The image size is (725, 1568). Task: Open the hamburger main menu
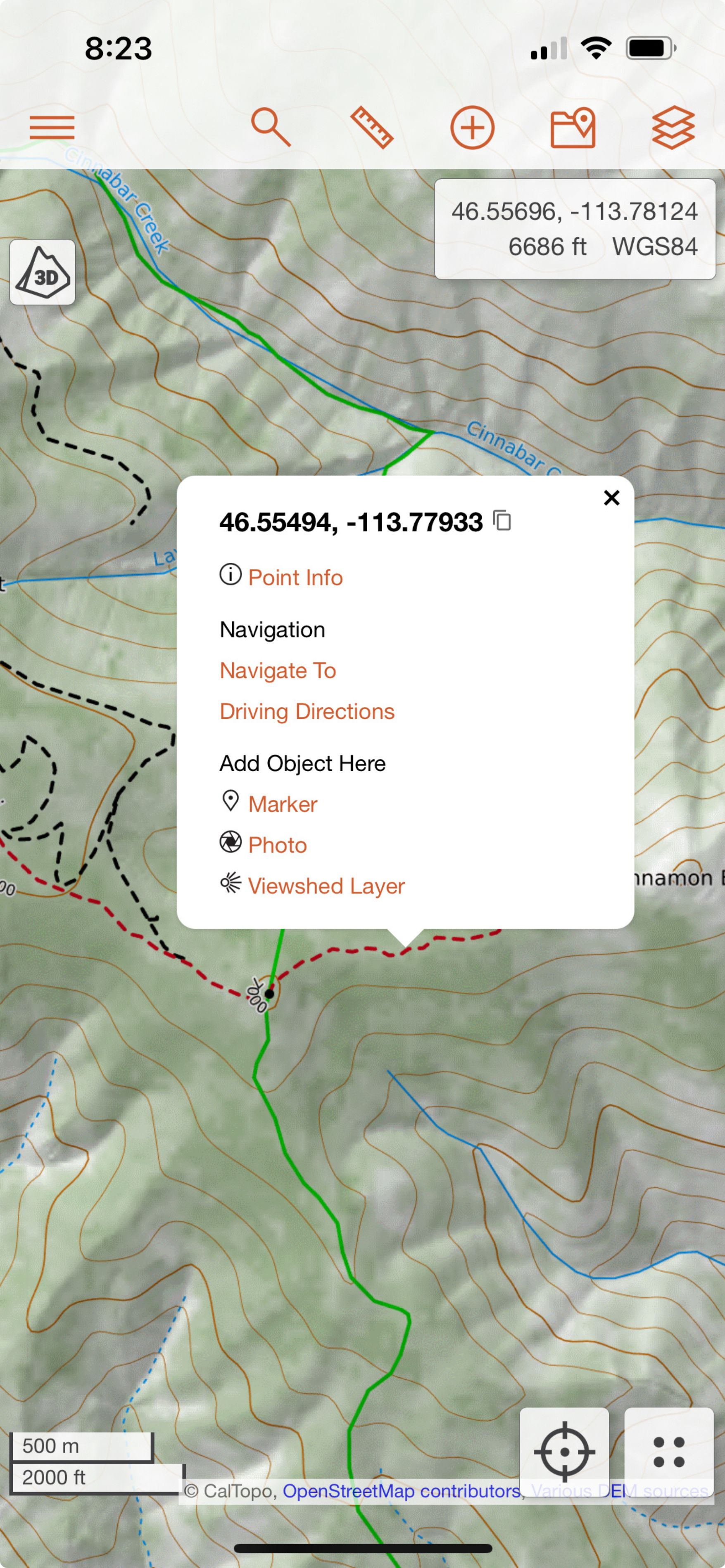pyautogui.click(x=52, y=128)
